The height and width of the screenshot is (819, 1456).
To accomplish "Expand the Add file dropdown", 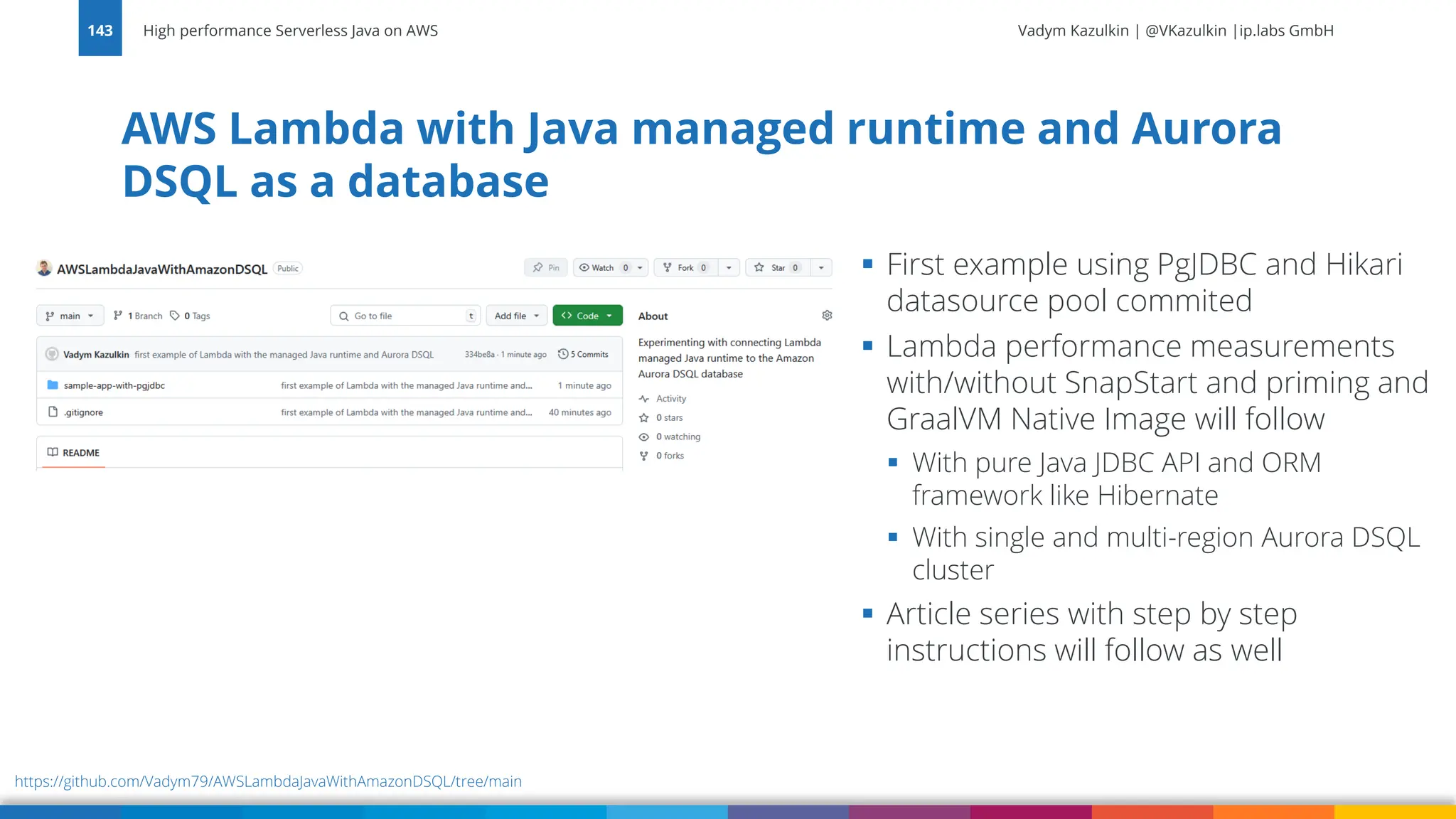I will coord(517,316).
